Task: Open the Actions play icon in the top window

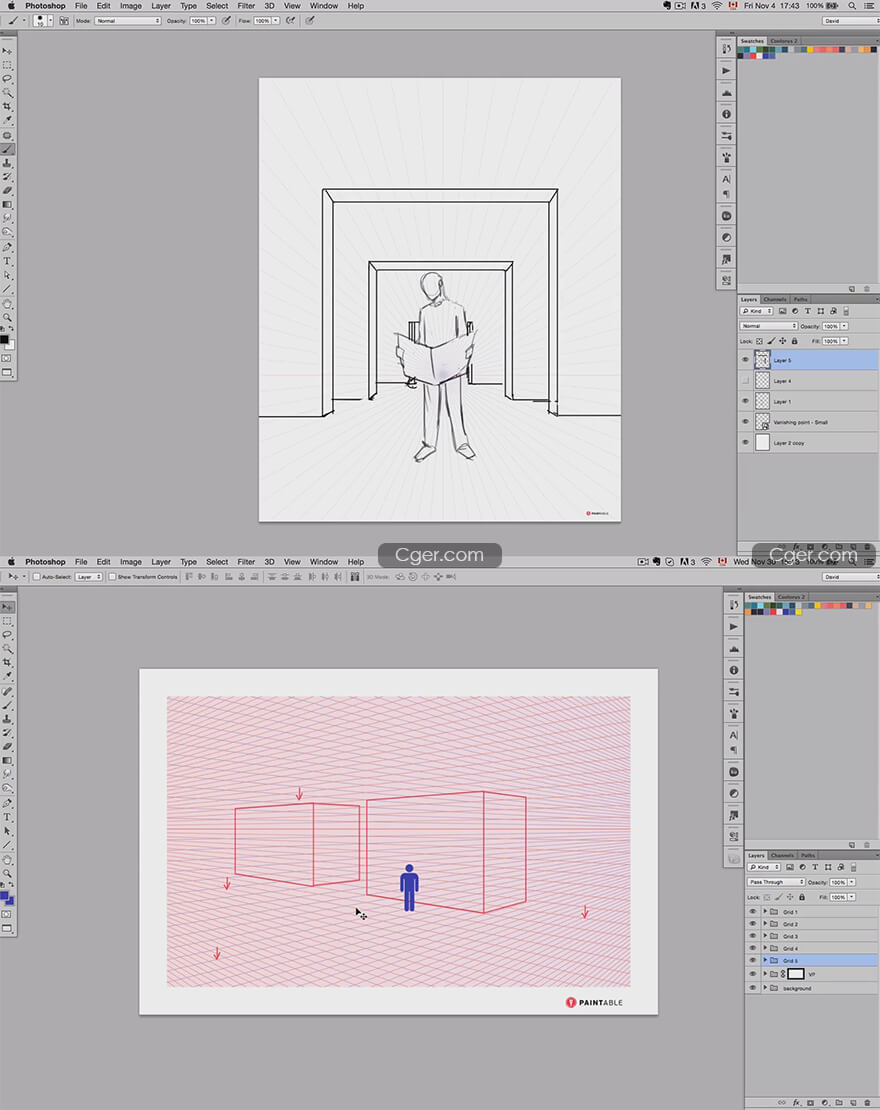Action: point(726,71)
